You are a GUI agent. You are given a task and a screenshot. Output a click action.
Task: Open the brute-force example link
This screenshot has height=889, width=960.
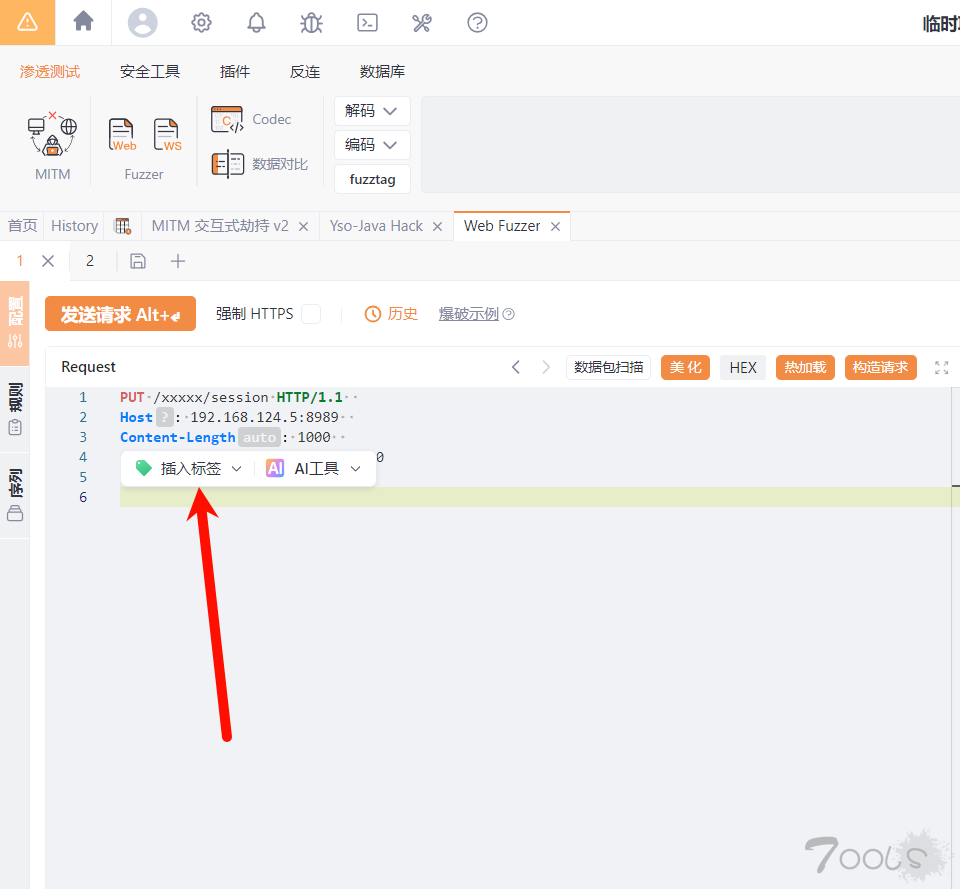(469, 314)
